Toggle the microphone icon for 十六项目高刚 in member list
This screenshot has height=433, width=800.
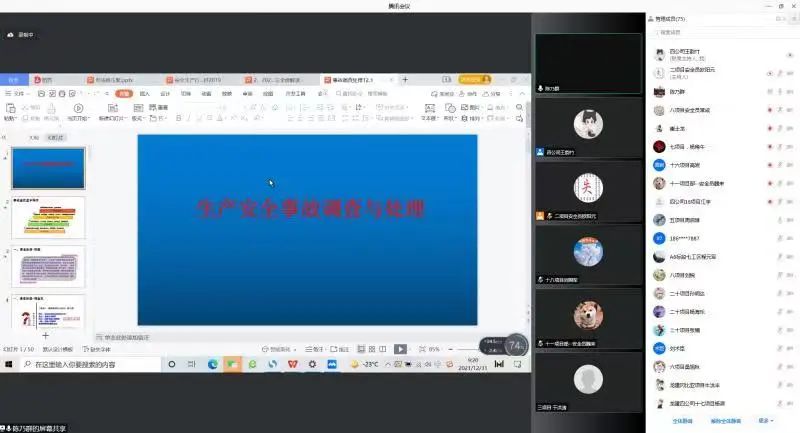point(780,164)
